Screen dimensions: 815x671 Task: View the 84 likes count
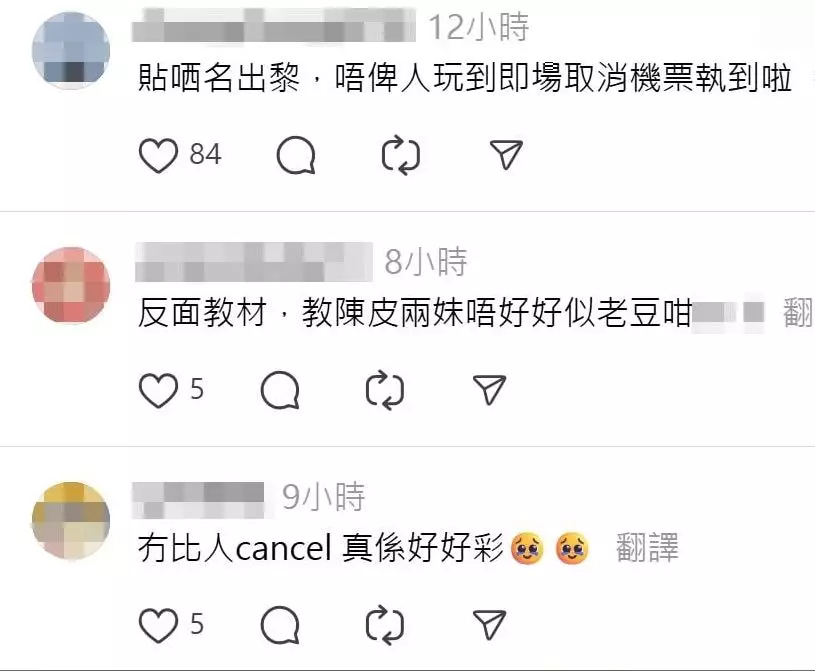point(205,154)
